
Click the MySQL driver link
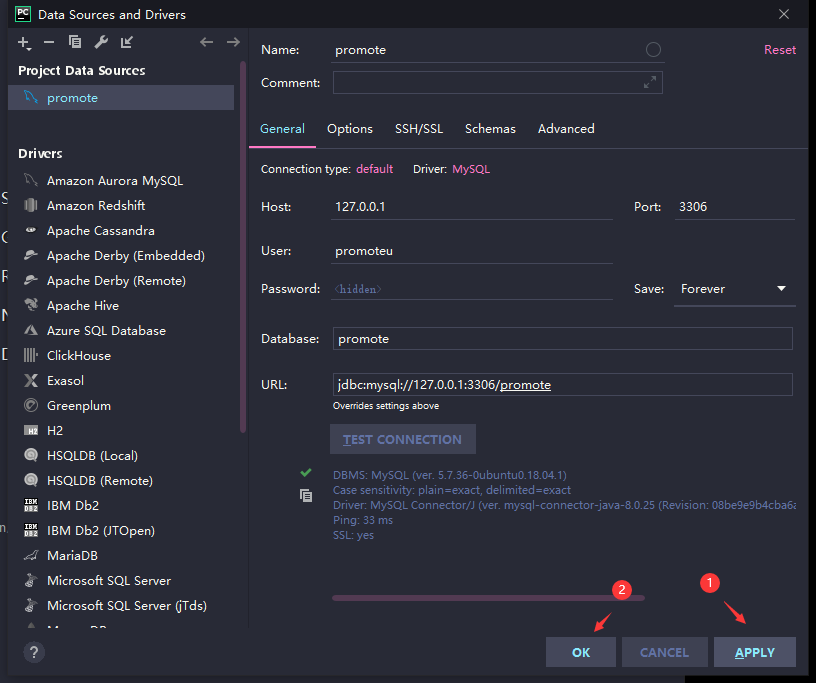point(471,169)
